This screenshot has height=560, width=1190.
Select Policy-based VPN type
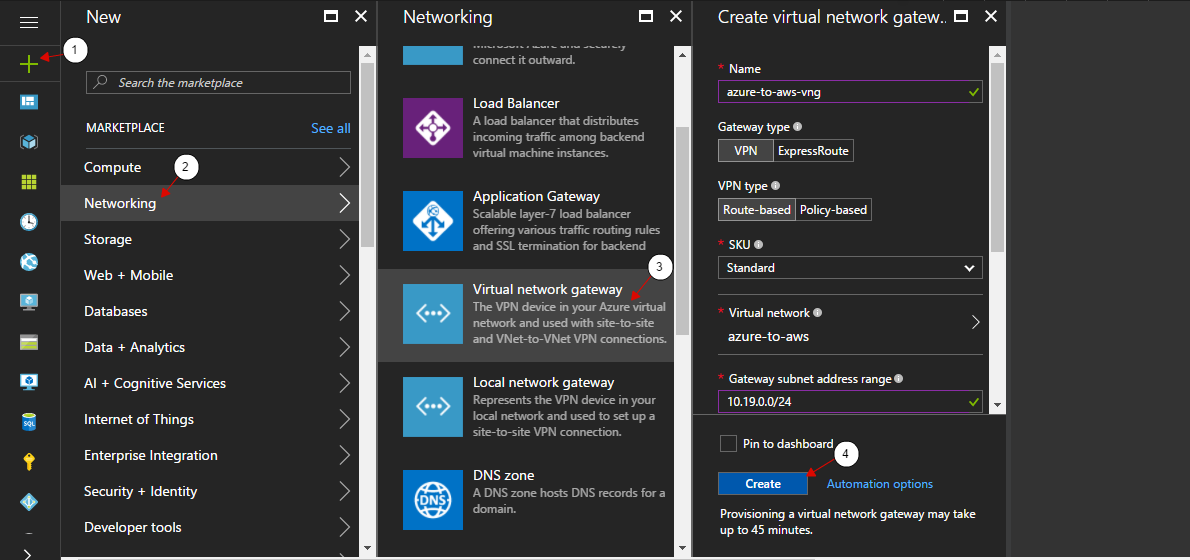tap(833, 209)
